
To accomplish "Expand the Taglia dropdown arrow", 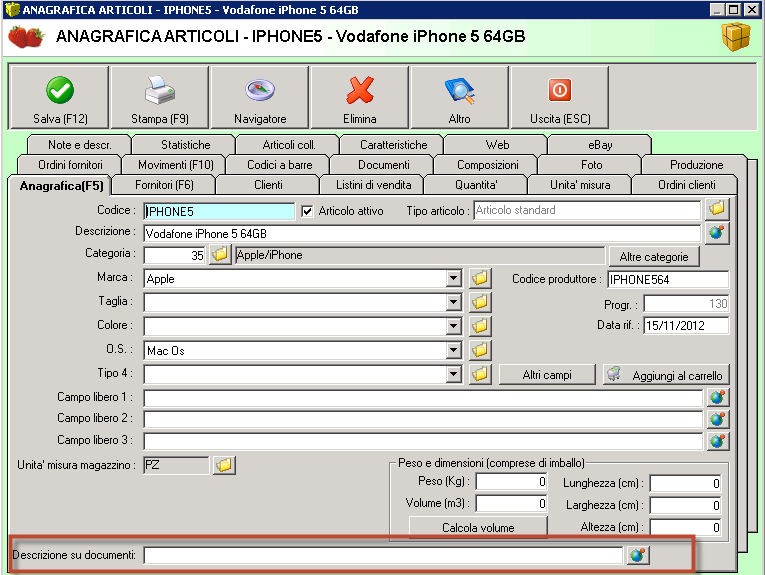I will pos(453,302).
